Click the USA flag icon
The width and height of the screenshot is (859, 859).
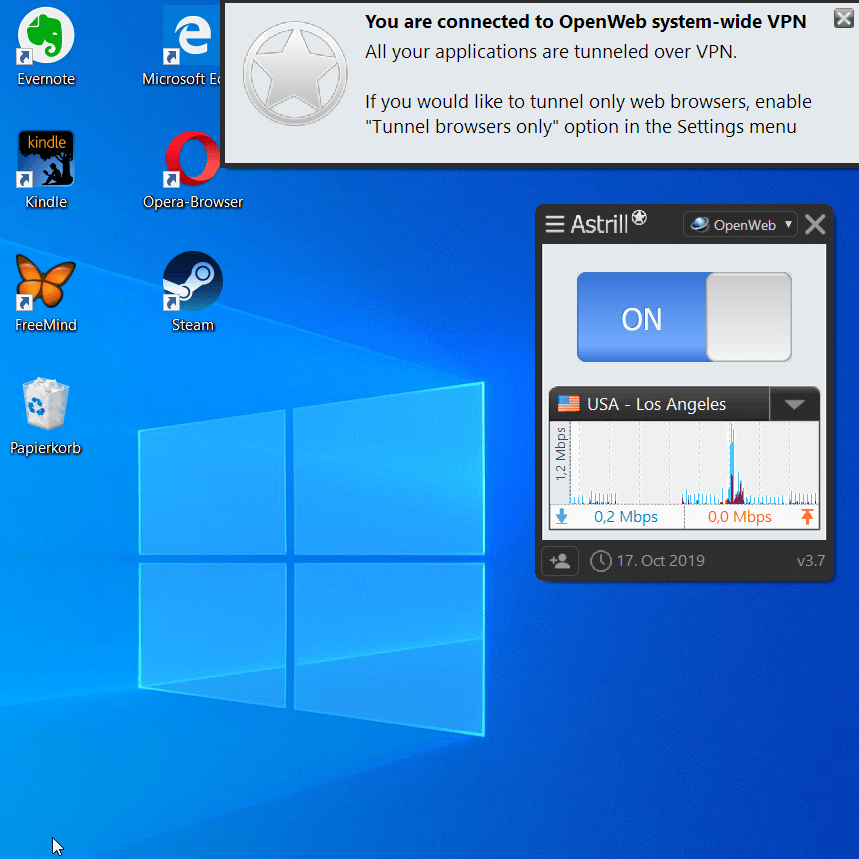568,404
